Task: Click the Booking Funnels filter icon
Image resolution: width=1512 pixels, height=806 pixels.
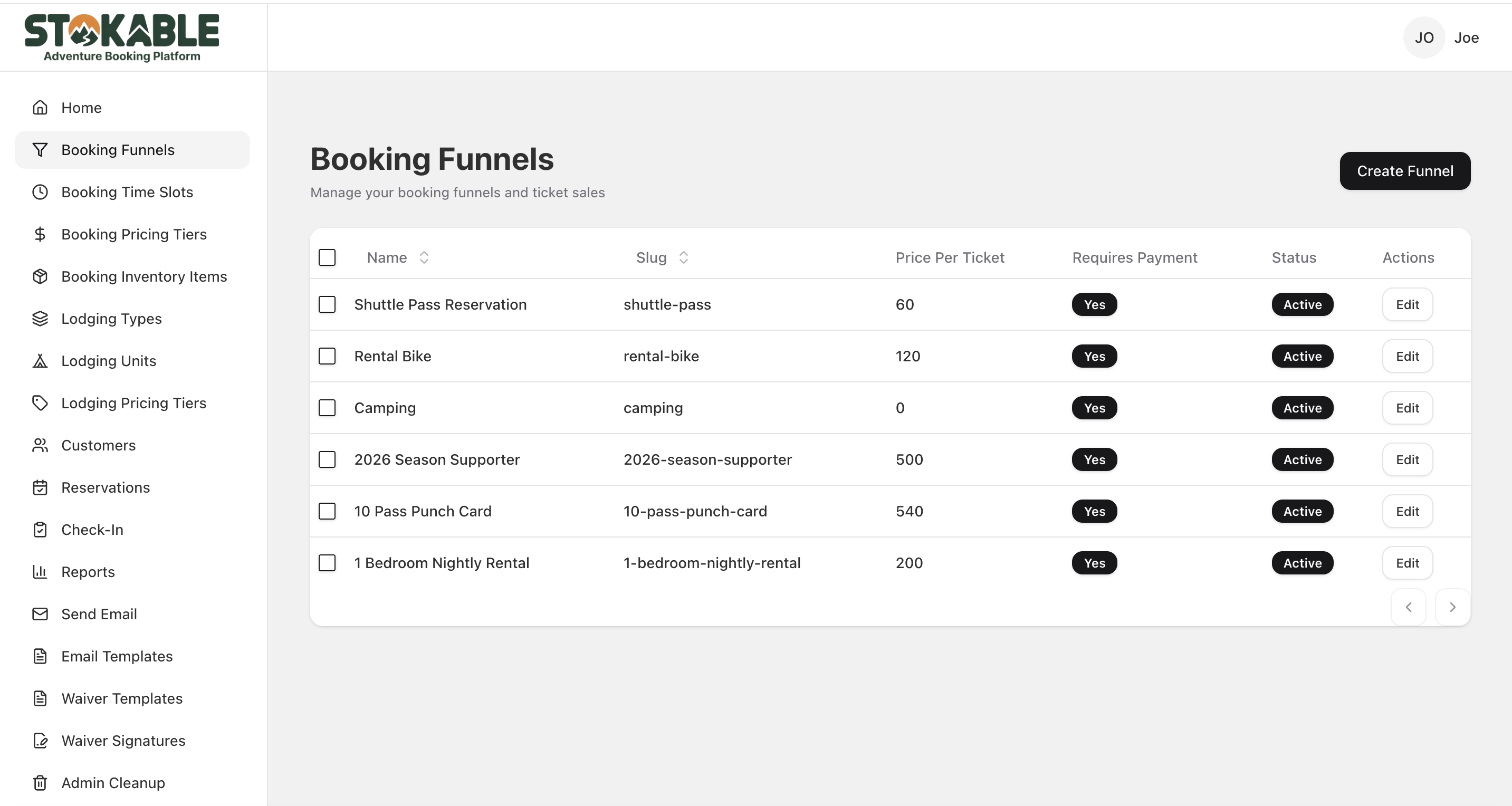Action: click(40, 150)
